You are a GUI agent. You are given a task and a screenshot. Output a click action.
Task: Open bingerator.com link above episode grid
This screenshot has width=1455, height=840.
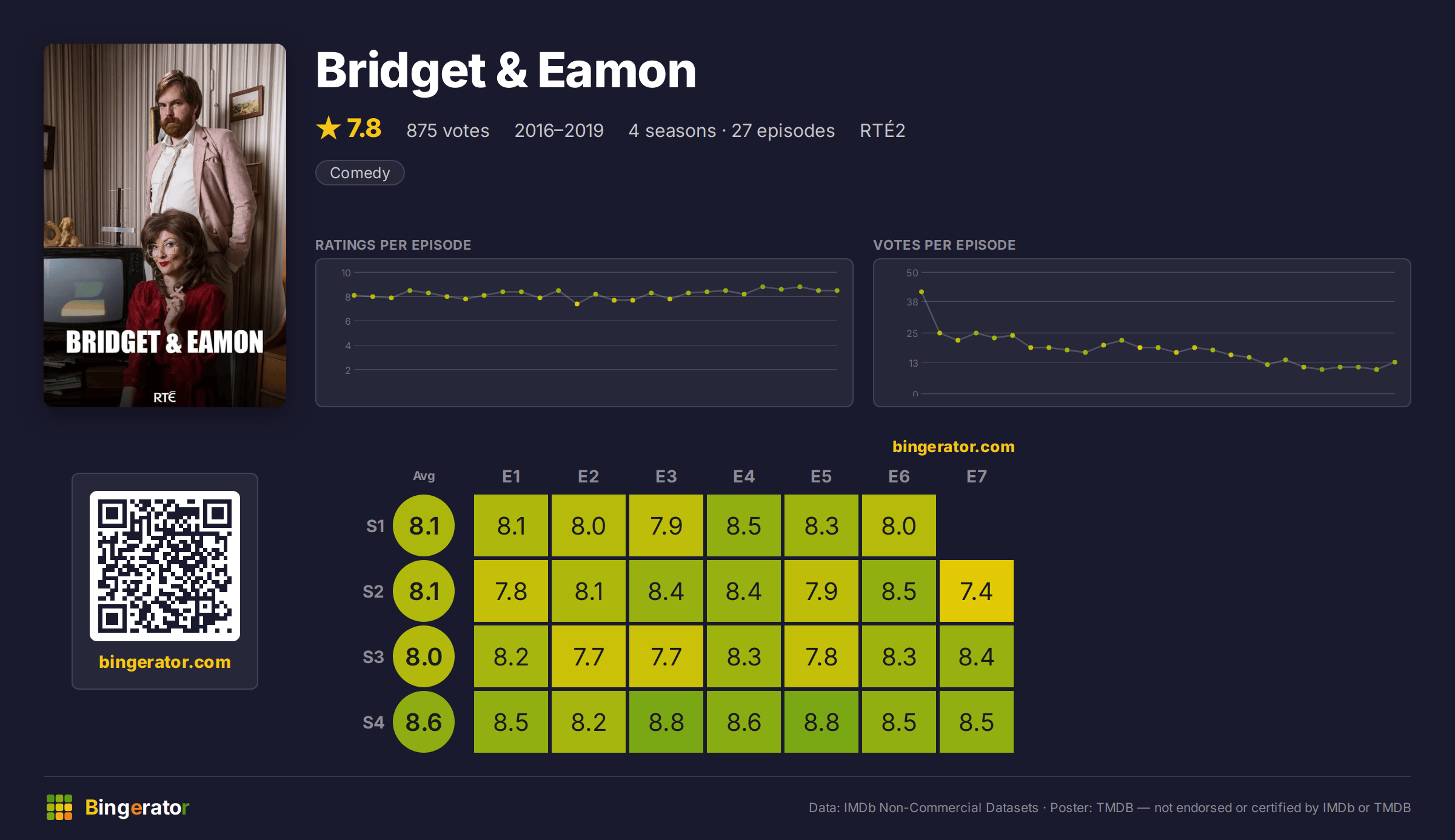[x=953, y=447]
